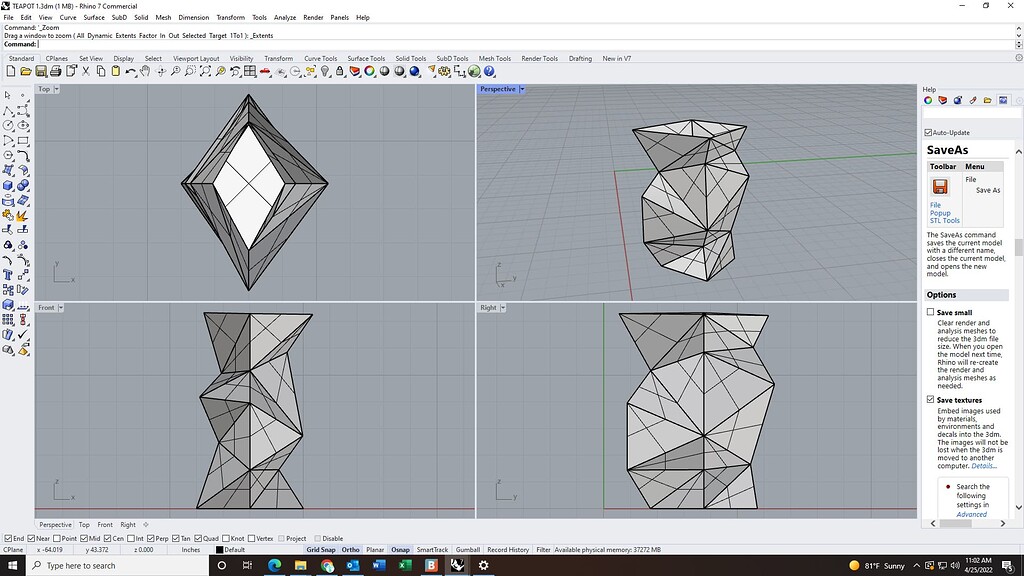Select the Circle tool from the side toolbar
This screenshot has width=1024, height=576.
[x=8, y=123]
